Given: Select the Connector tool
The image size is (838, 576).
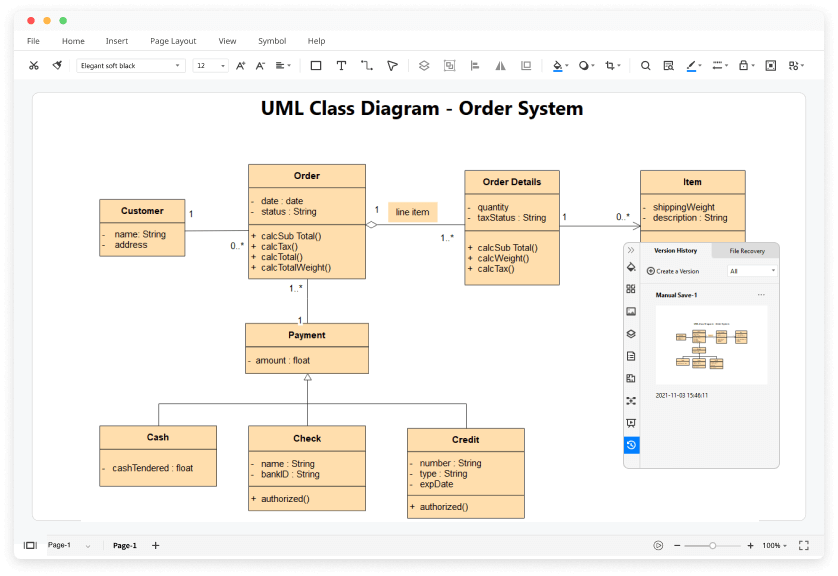Looking at the screenshot, I should pyautogui.click(x=367, y=66).
